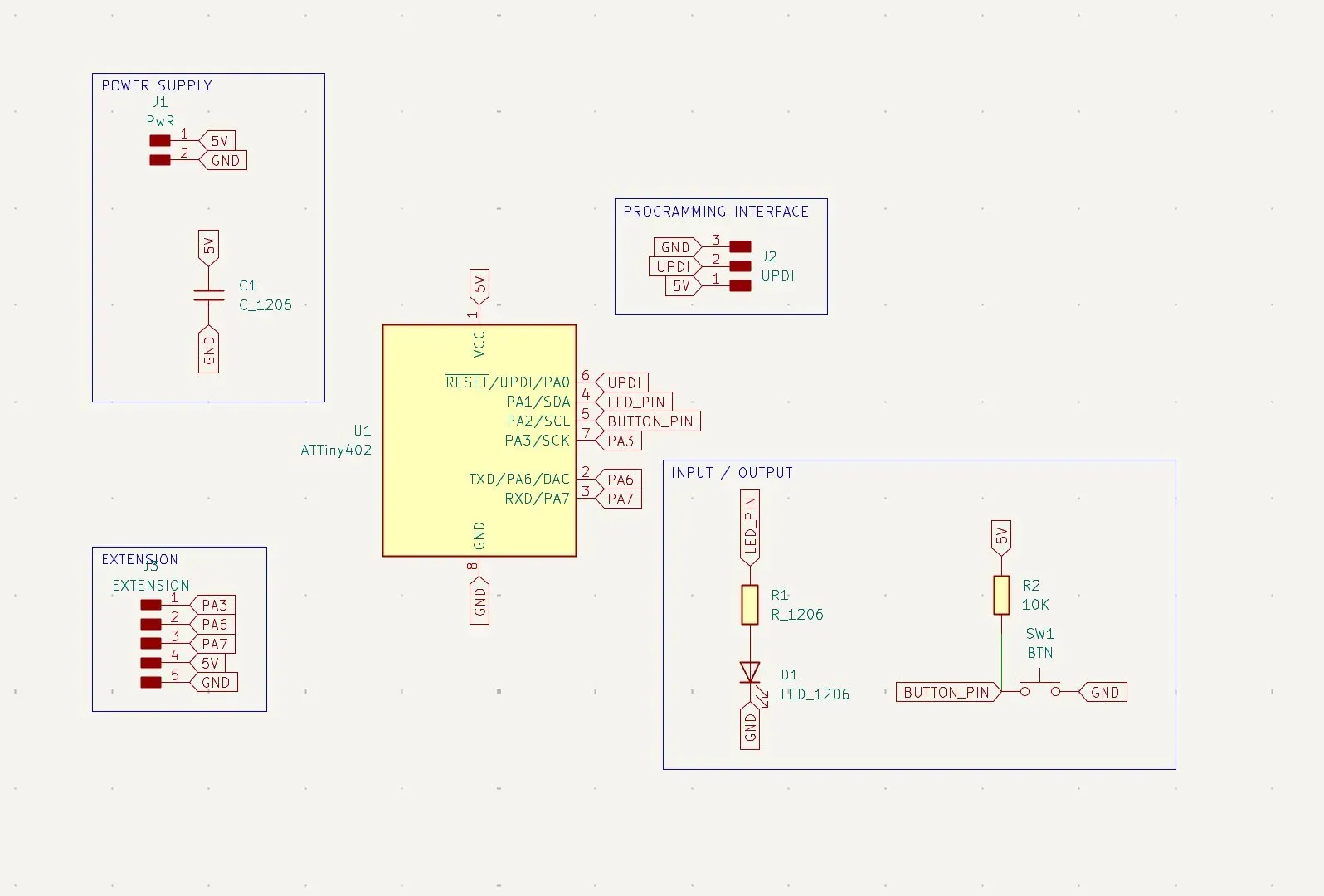Image resolution: width=1324 pixels, height=896 pixels.
Task: Click the PA2/SCL pin name
Action: 538,421
